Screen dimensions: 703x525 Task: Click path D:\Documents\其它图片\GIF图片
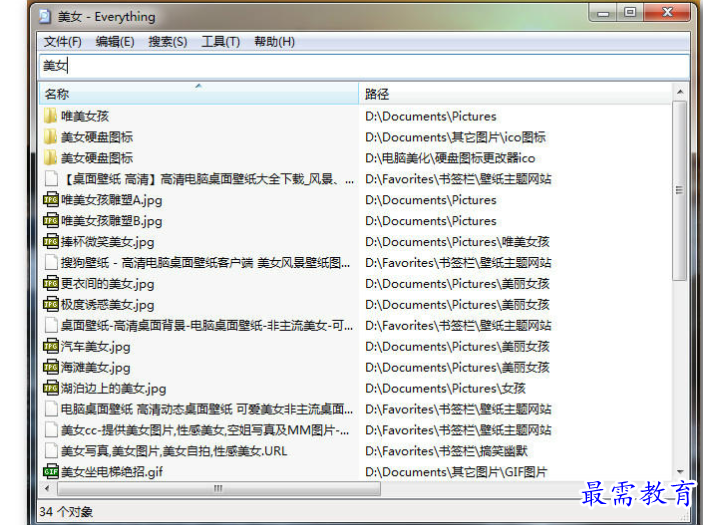pos(456,472)
